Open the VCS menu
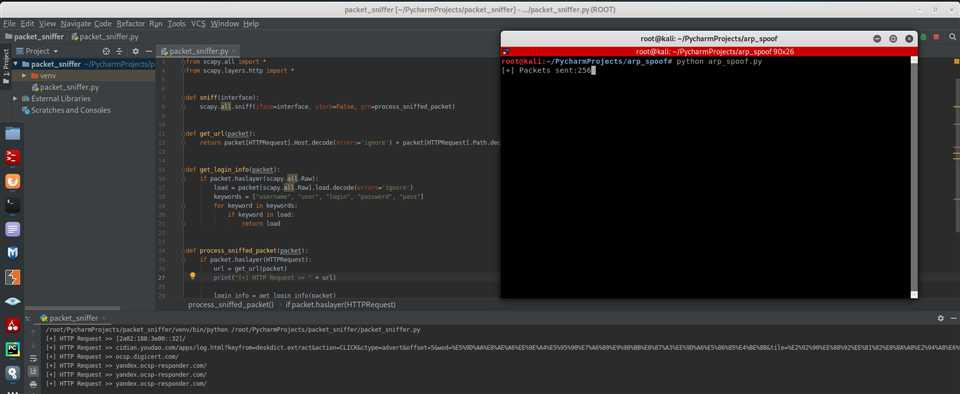 198,24
